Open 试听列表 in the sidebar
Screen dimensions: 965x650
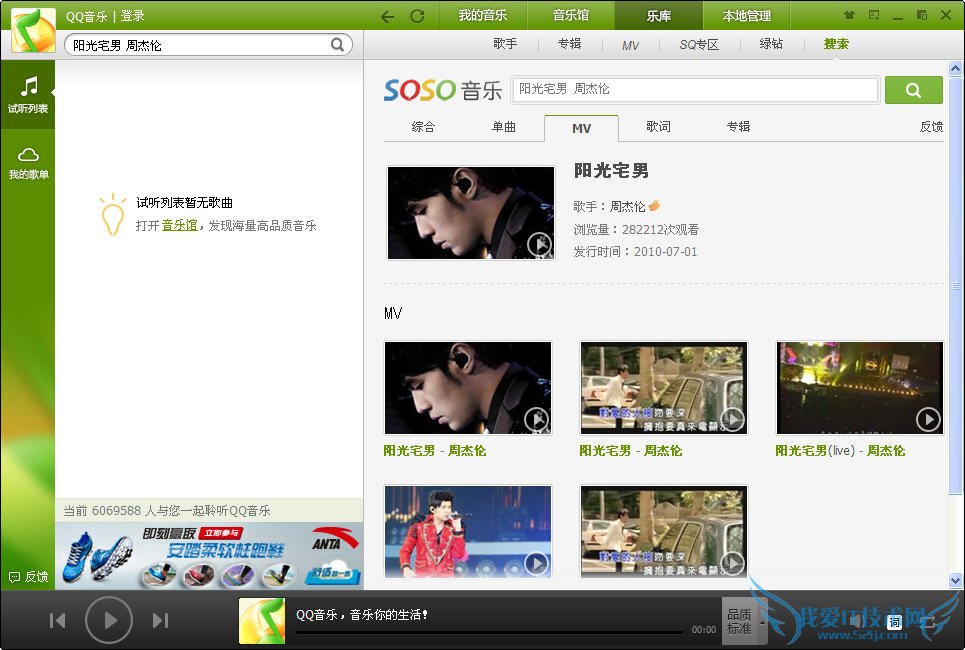pyautogui.click(x=28, y=94)
